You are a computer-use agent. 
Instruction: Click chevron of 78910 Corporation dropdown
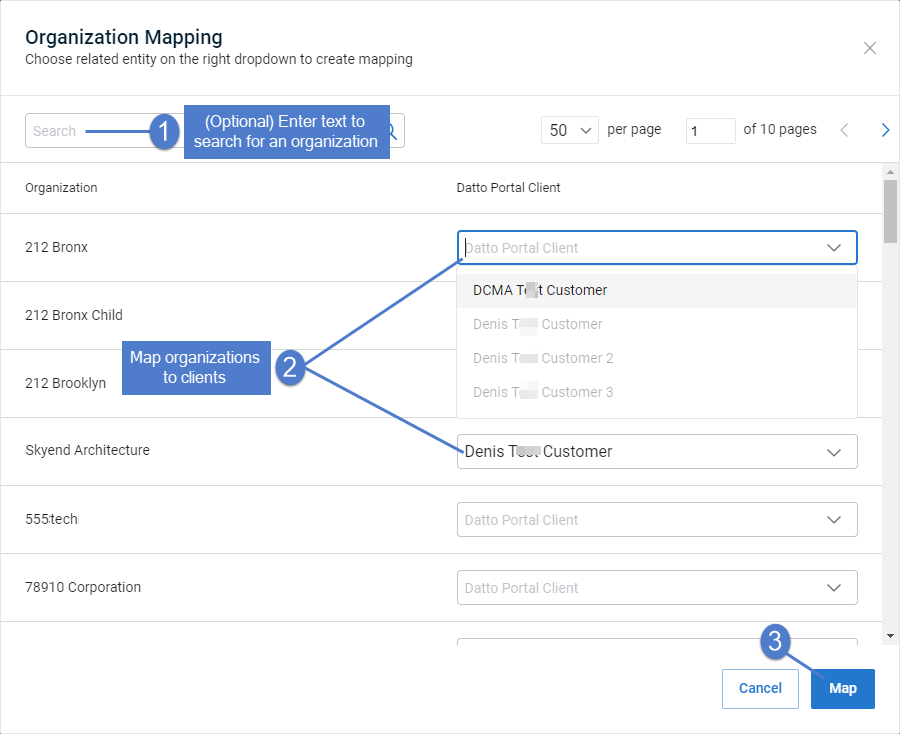(x=833, y=588)
